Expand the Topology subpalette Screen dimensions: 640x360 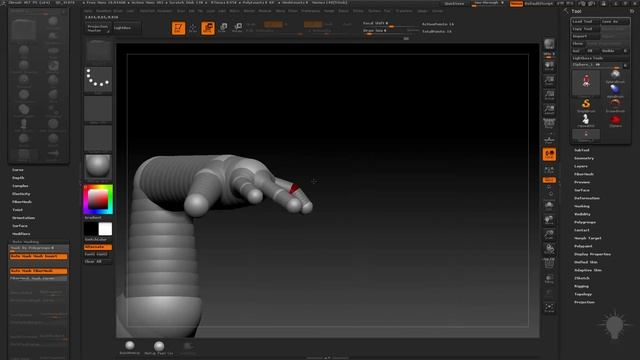click(x=583, y=294)
